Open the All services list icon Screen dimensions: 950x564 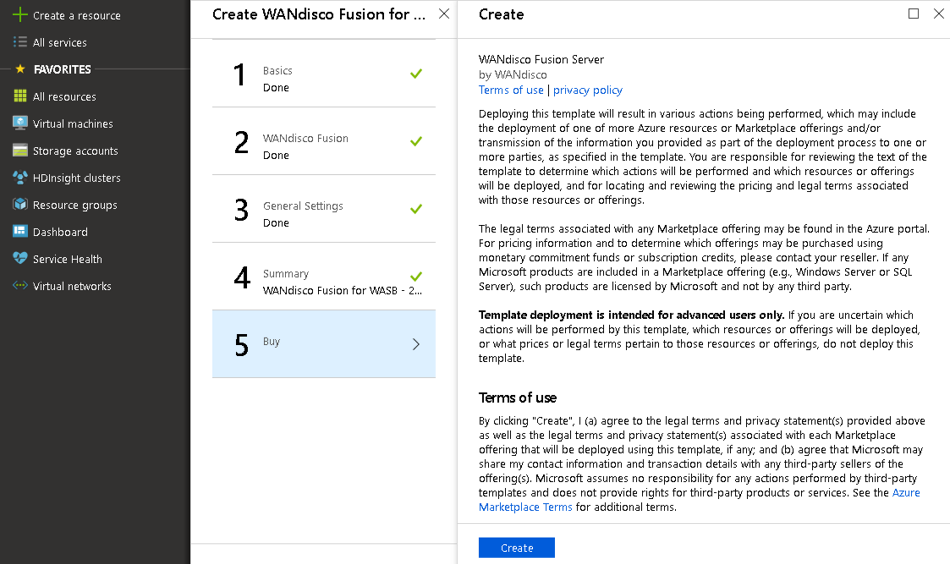pos(20,42)
